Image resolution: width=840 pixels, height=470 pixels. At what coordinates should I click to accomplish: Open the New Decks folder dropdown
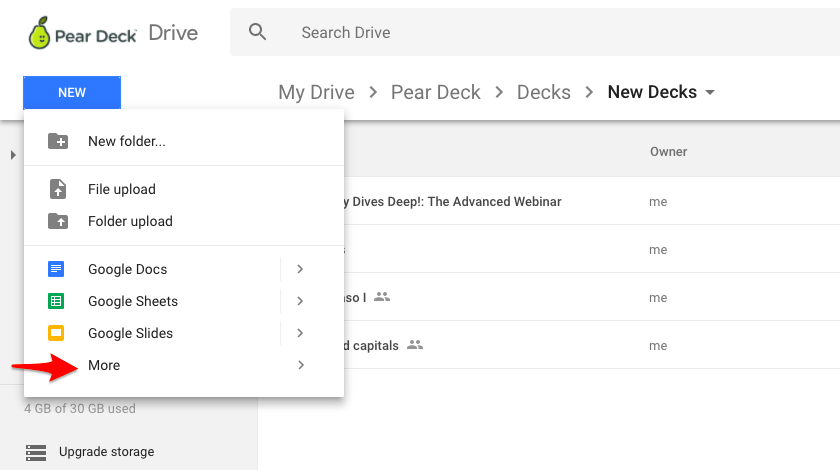(x=710, y=92)
